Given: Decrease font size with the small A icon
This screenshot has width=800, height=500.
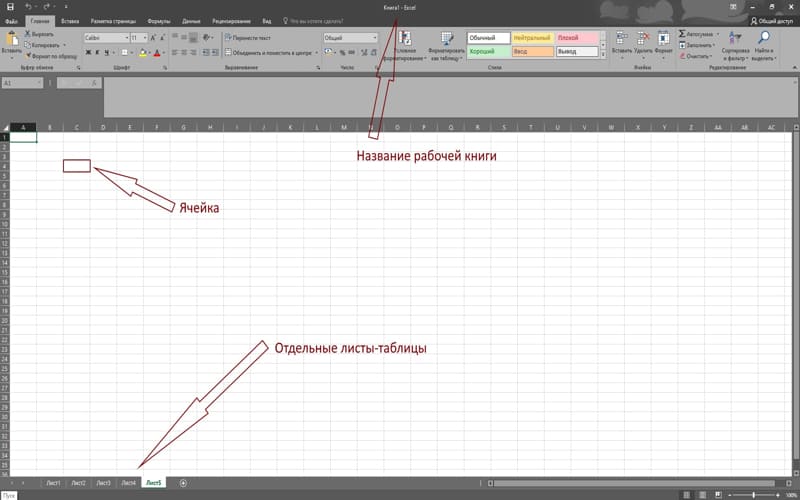Looking at the screenshot, I should tap(163, 38).
